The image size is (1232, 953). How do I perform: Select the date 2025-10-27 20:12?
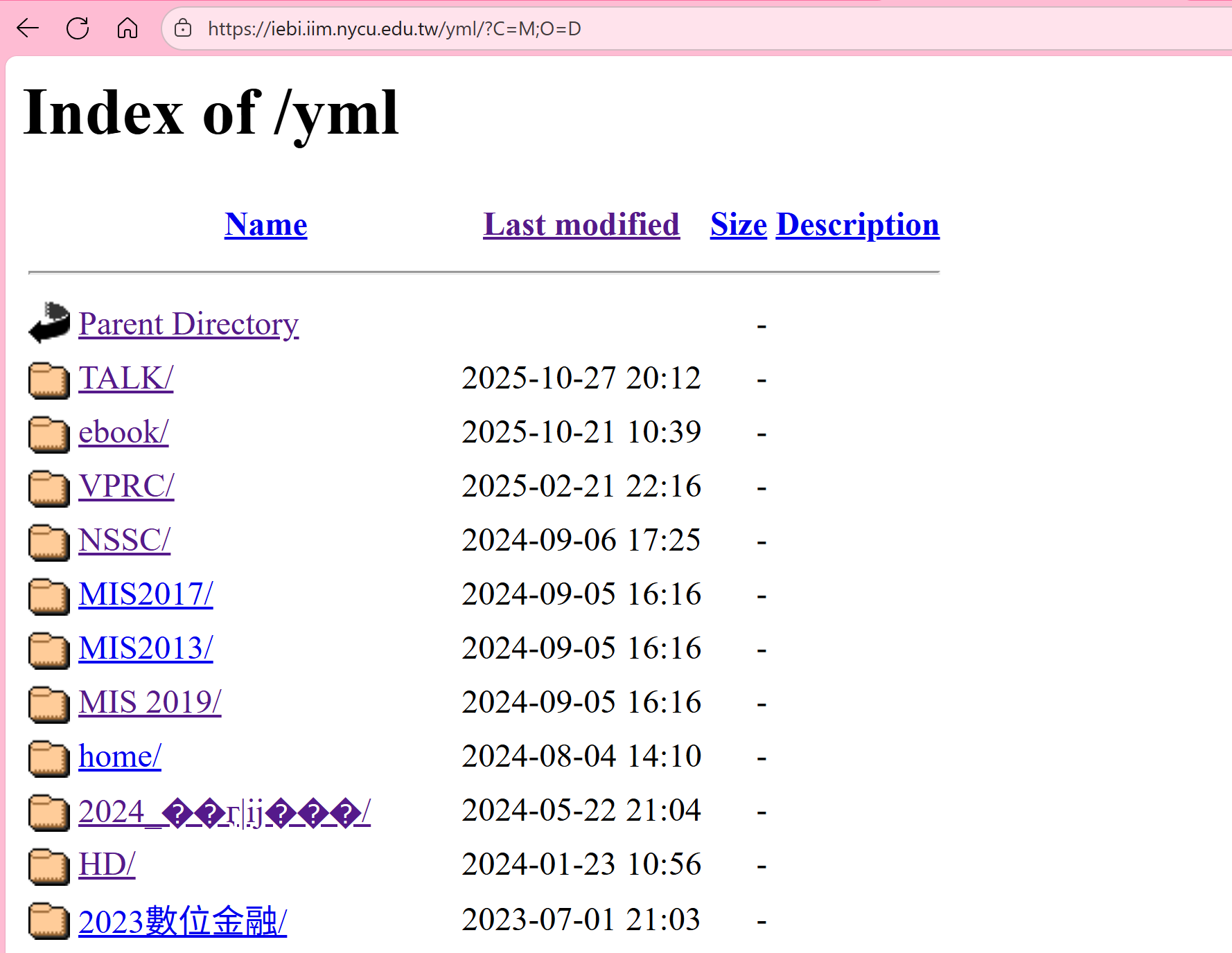coord(581,378)
